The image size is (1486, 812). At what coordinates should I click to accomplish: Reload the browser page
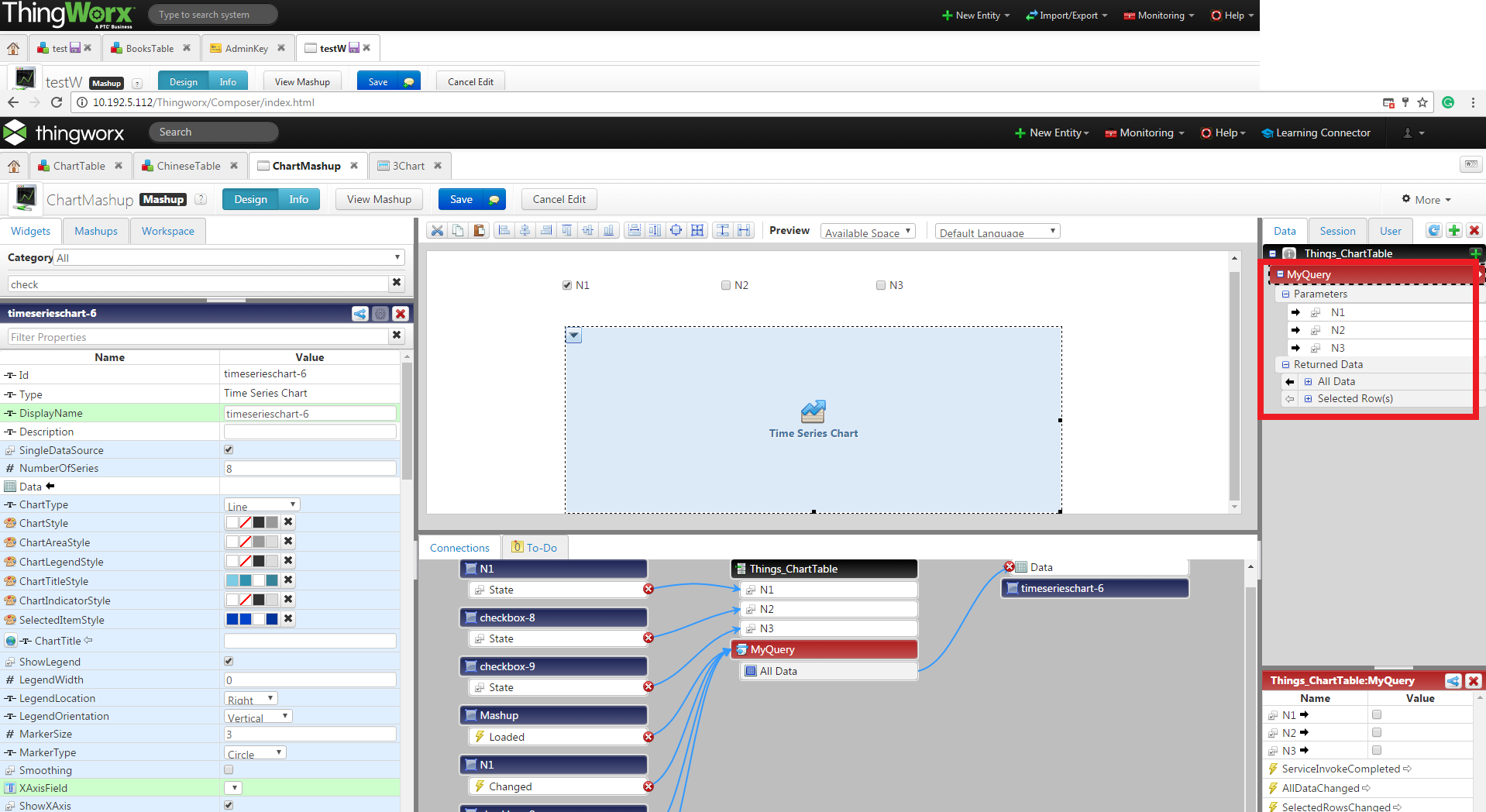pyautogui.click(x=57, y=102)
